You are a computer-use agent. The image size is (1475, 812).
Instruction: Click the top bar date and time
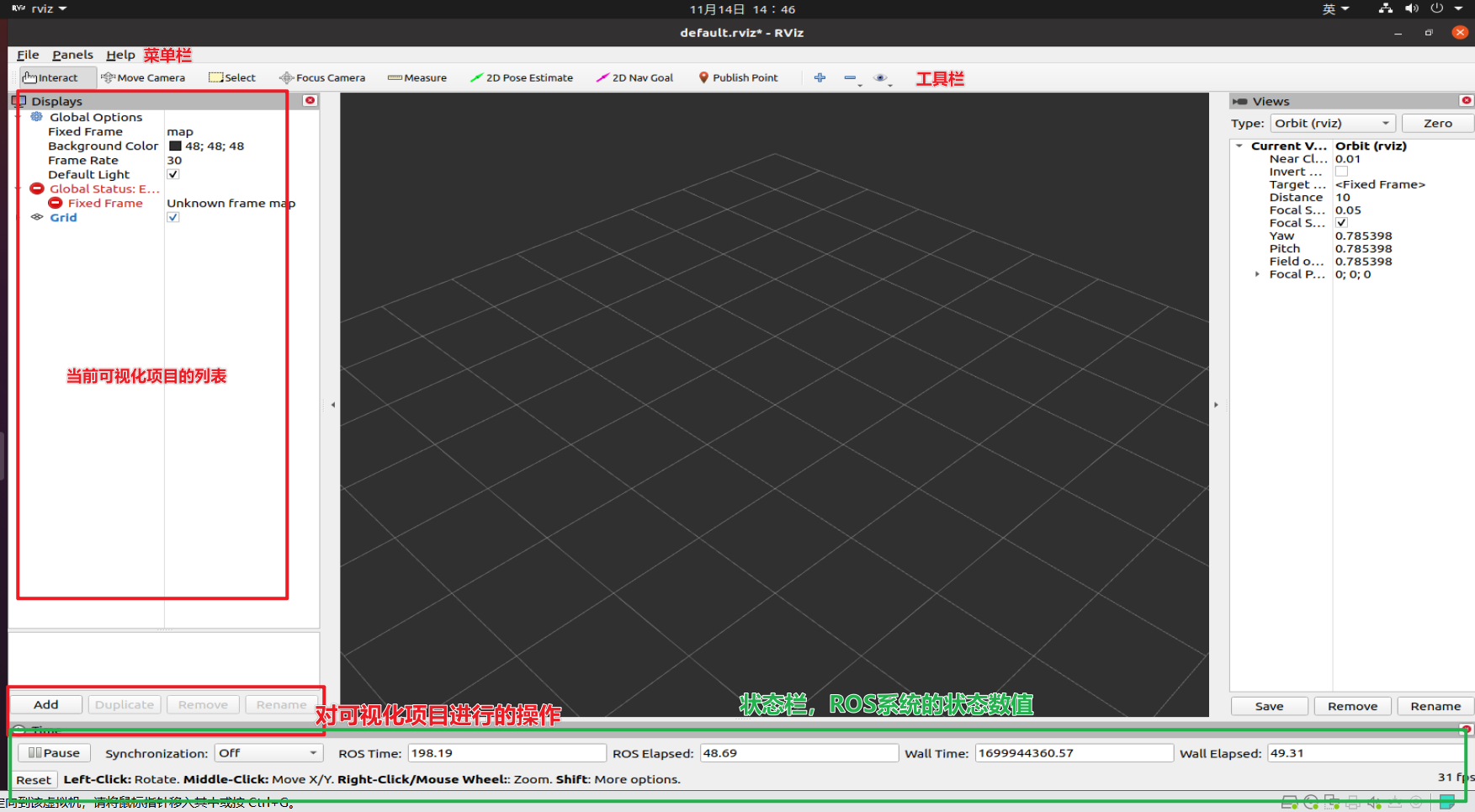tap(742, 9)
